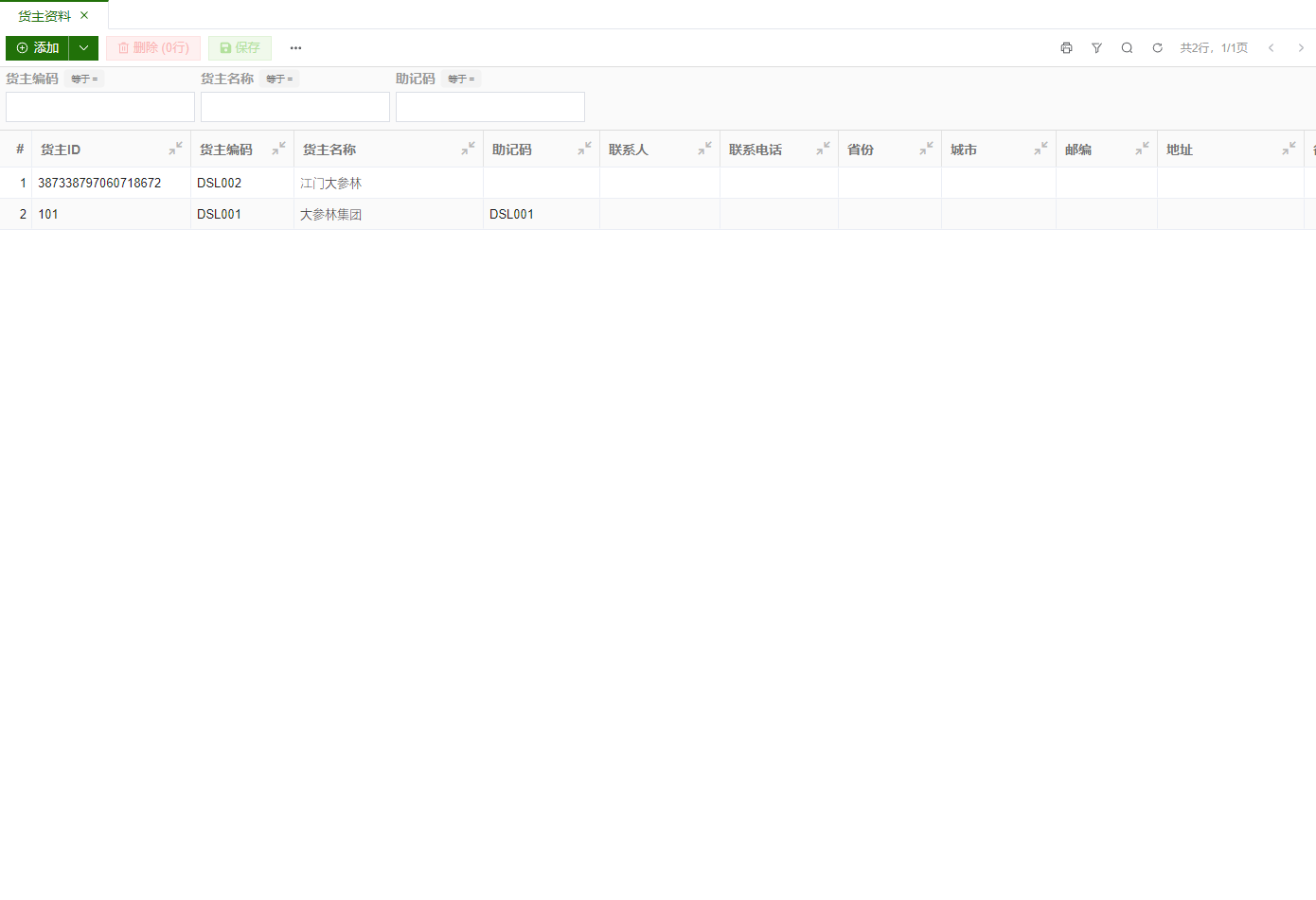
Task: Go to next page arrow
Action: click(x=1301, y=48)
